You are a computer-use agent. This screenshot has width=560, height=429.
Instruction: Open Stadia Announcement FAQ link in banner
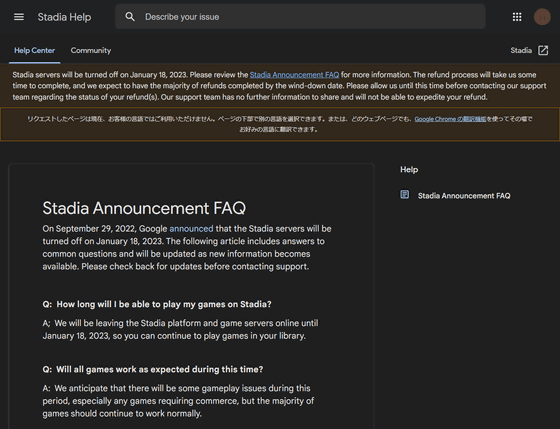click(x=294, y=75)
